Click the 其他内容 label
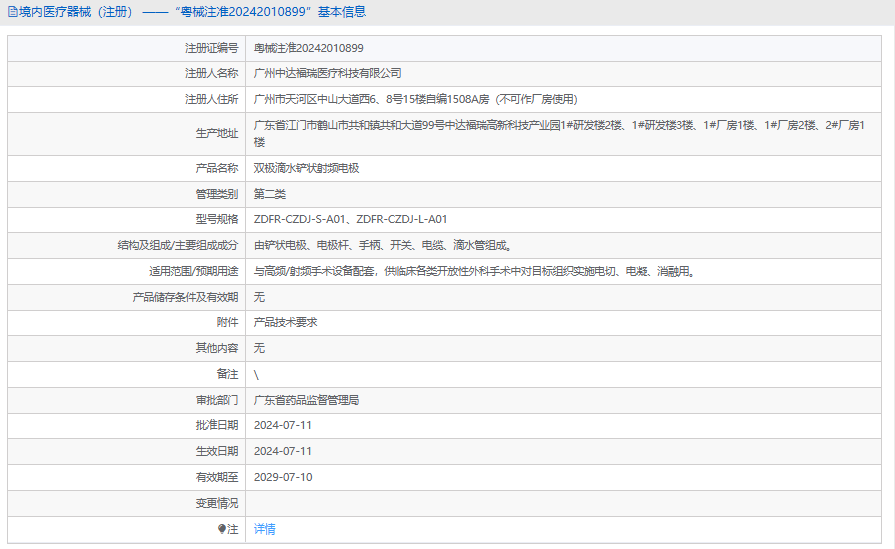The width and height of the screenshot is (895, 549). pyautogui.click(x=216, y=348)
